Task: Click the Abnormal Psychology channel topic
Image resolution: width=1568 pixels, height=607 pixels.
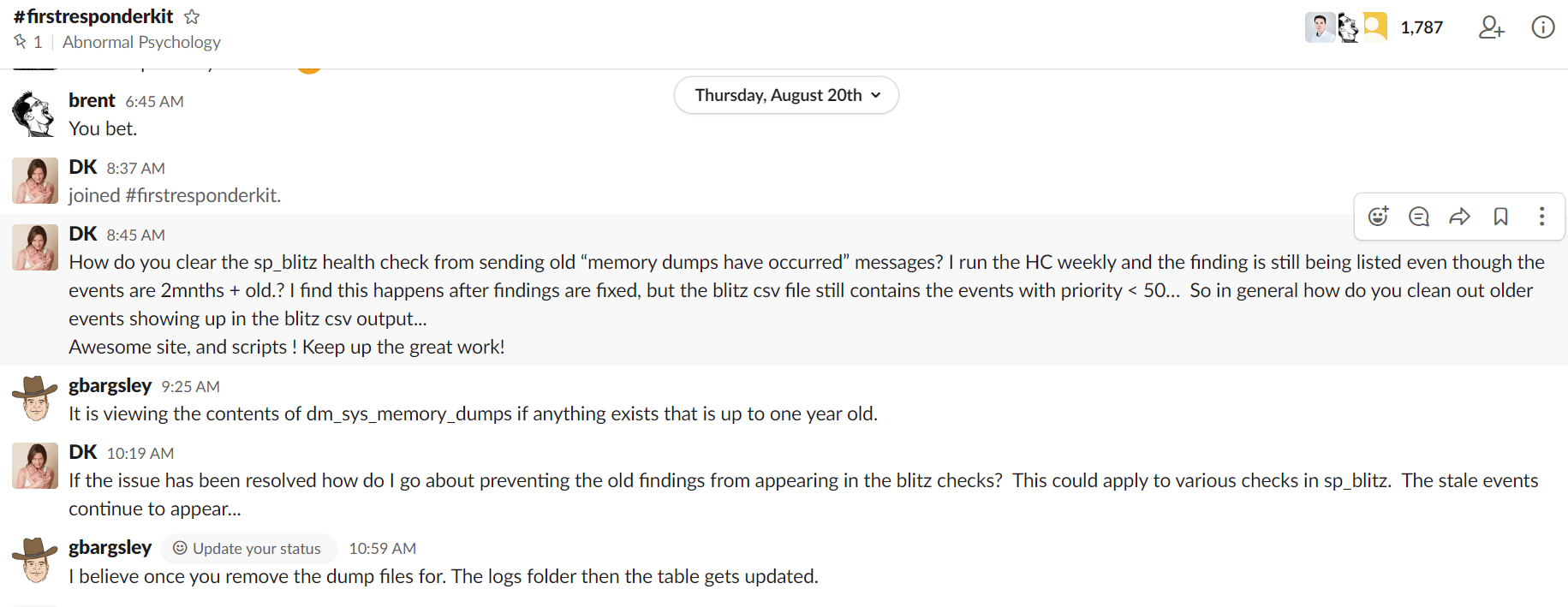Action: (141, 42)
